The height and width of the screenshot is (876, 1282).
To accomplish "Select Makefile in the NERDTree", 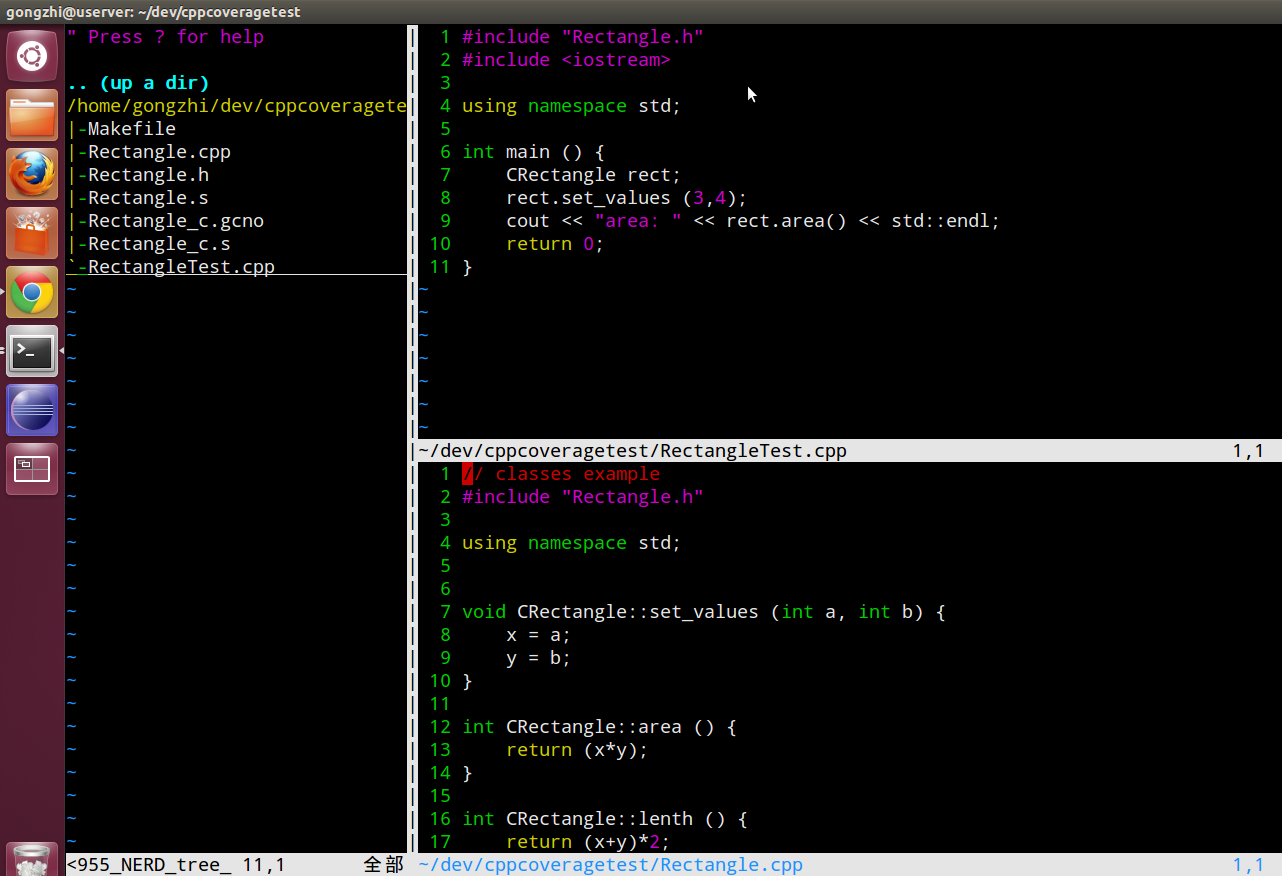I will (x=131, y=129).
